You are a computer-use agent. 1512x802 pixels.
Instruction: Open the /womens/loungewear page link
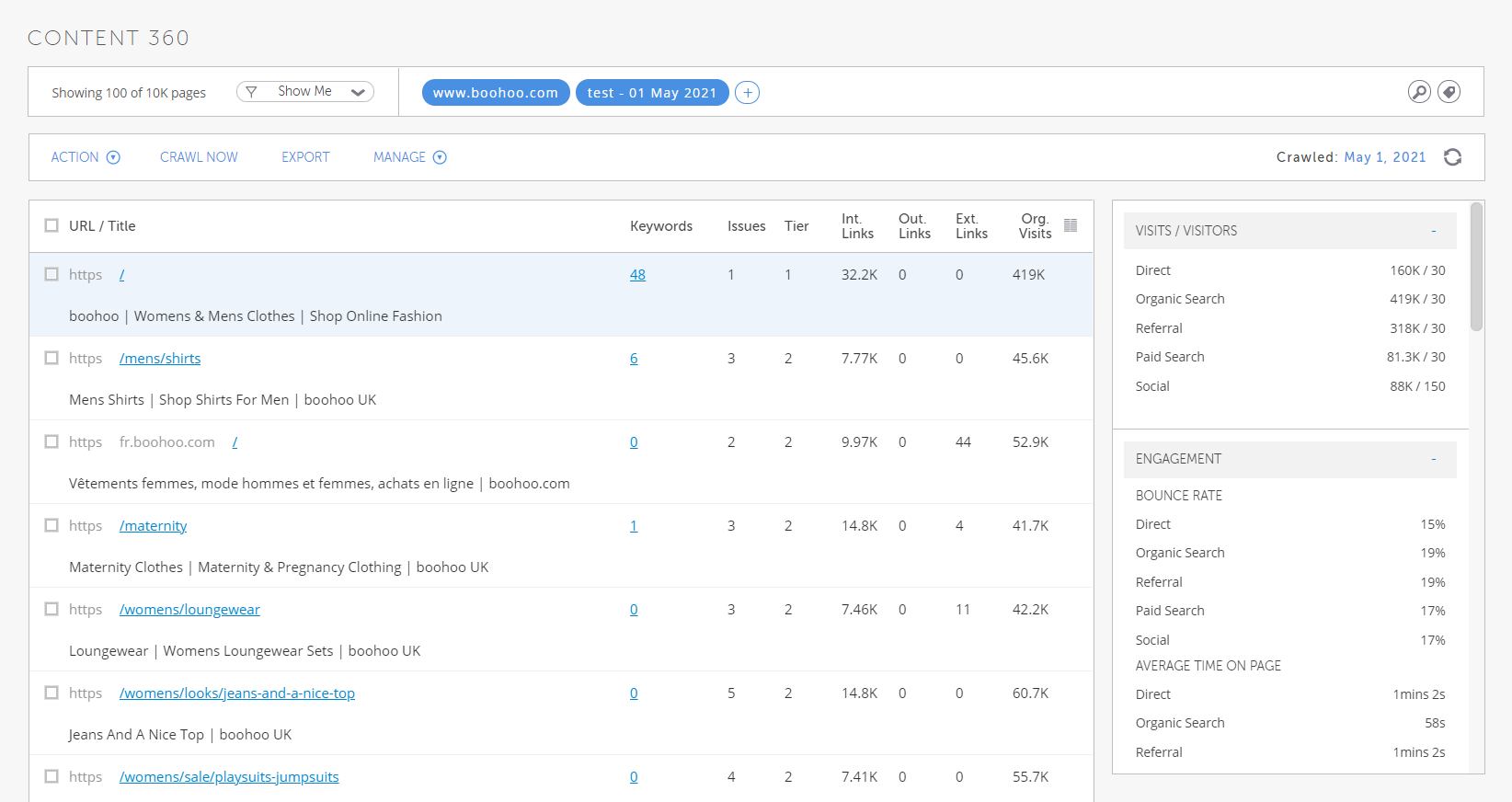(189, 610)
